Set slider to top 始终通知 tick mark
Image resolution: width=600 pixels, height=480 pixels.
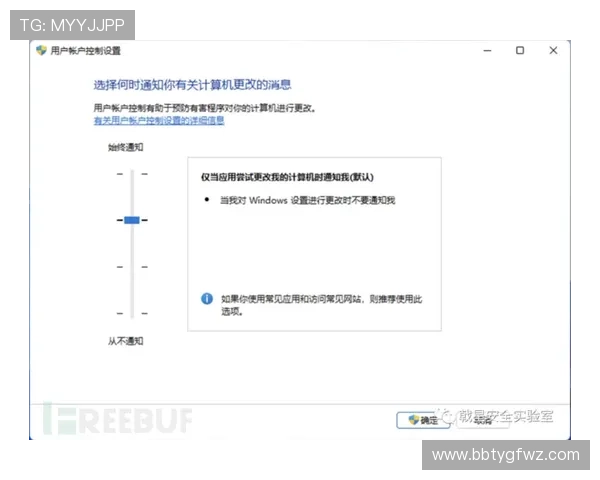coord(132,174)
